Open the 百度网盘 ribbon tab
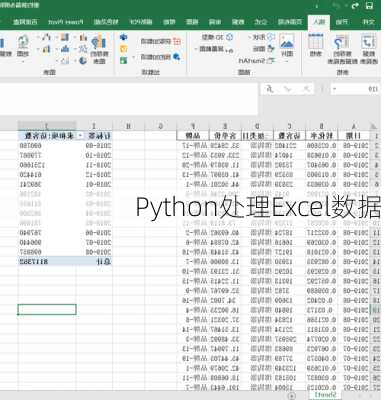 [25, 22]
